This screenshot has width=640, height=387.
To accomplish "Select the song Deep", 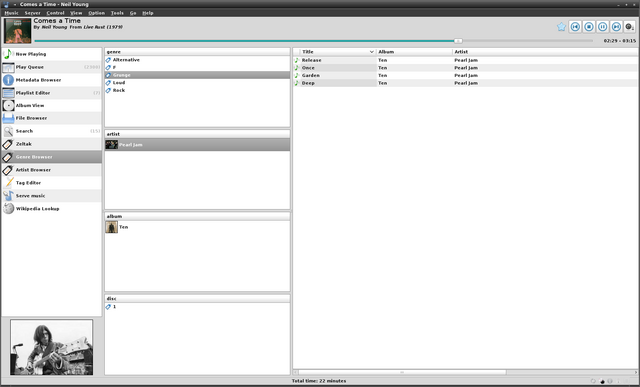I will 465,83.
